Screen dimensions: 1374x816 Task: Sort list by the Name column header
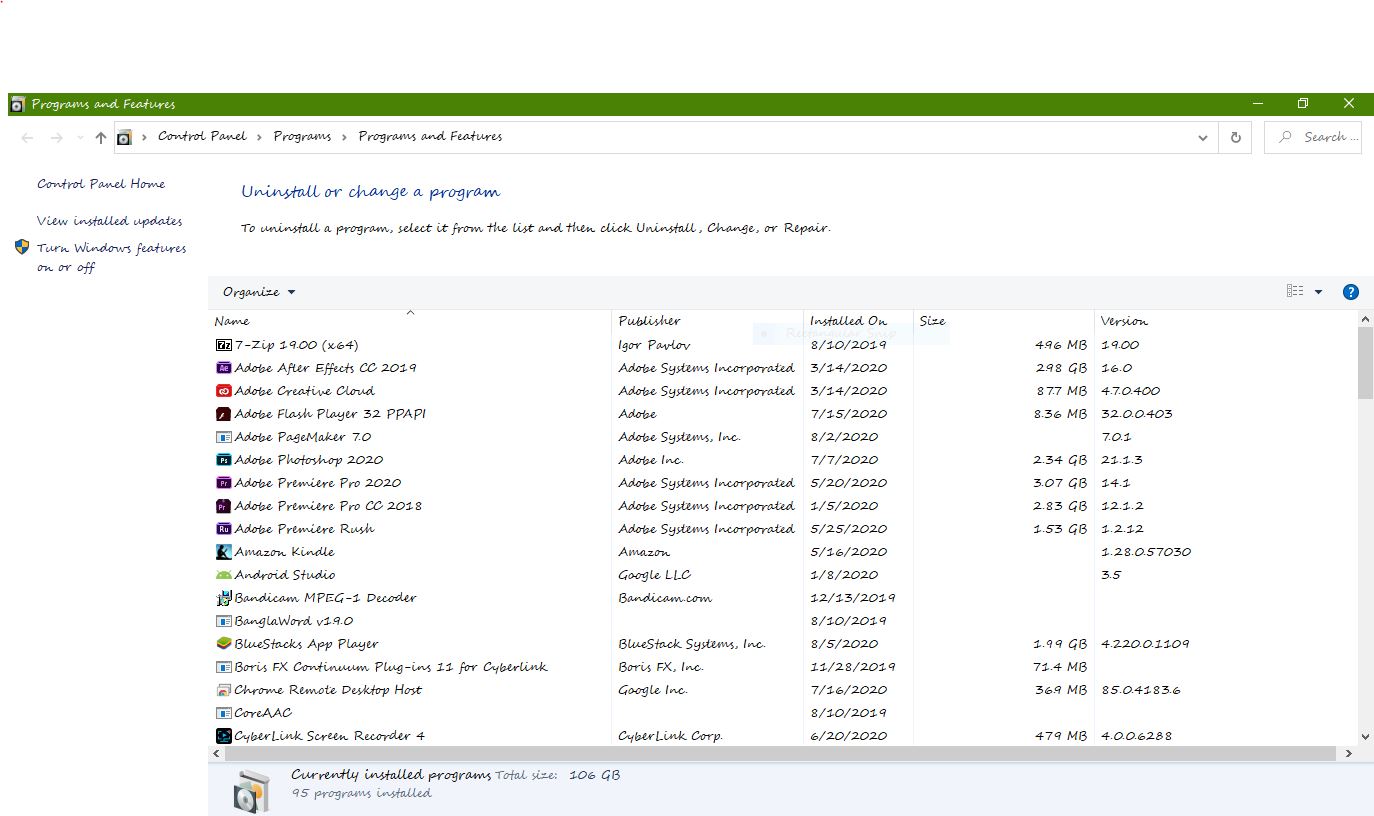[x=410, y=321]
